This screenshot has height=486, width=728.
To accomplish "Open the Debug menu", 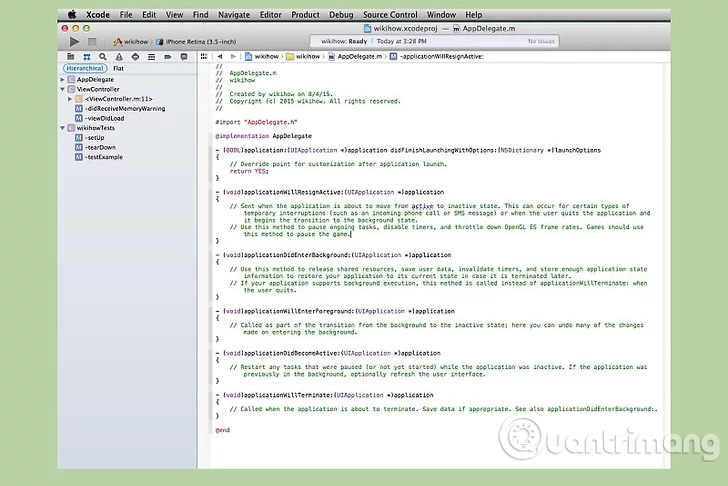I will 341,15.
